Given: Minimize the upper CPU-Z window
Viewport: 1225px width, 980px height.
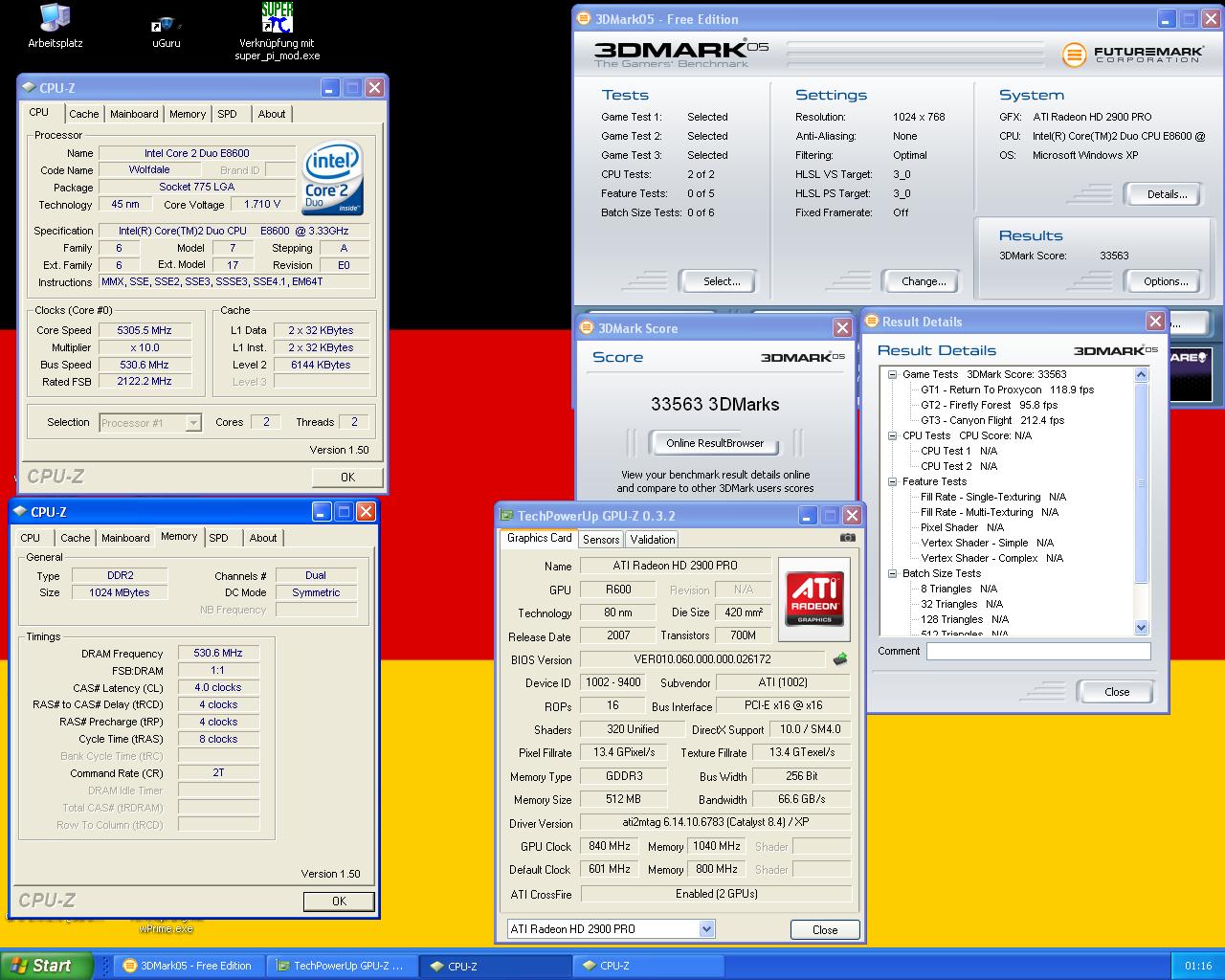Looking at the screenshot, I should point(329,88).
